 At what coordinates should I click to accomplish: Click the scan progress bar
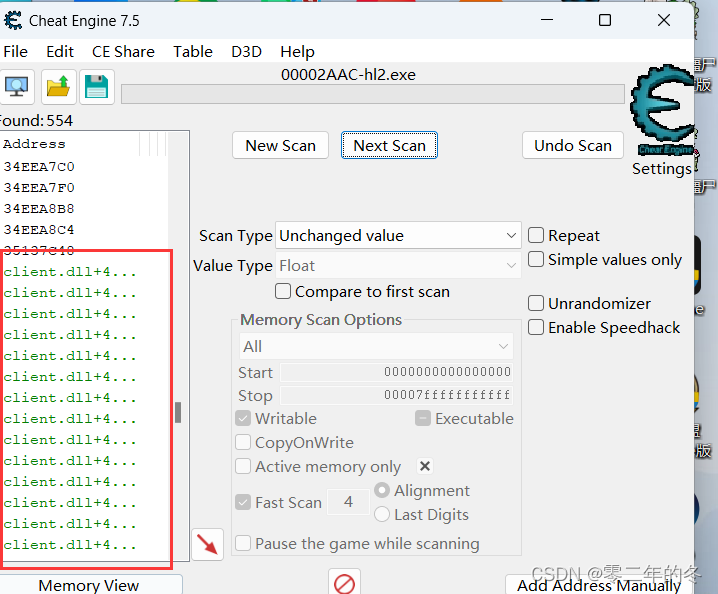[373, 94]
